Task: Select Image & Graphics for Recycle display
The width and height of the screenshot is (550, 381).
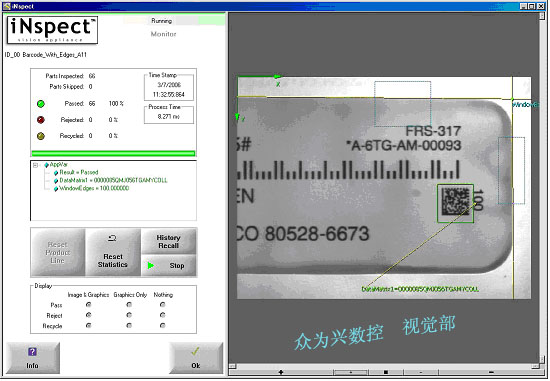Action: pyautogui.click(x=88, y=326)
